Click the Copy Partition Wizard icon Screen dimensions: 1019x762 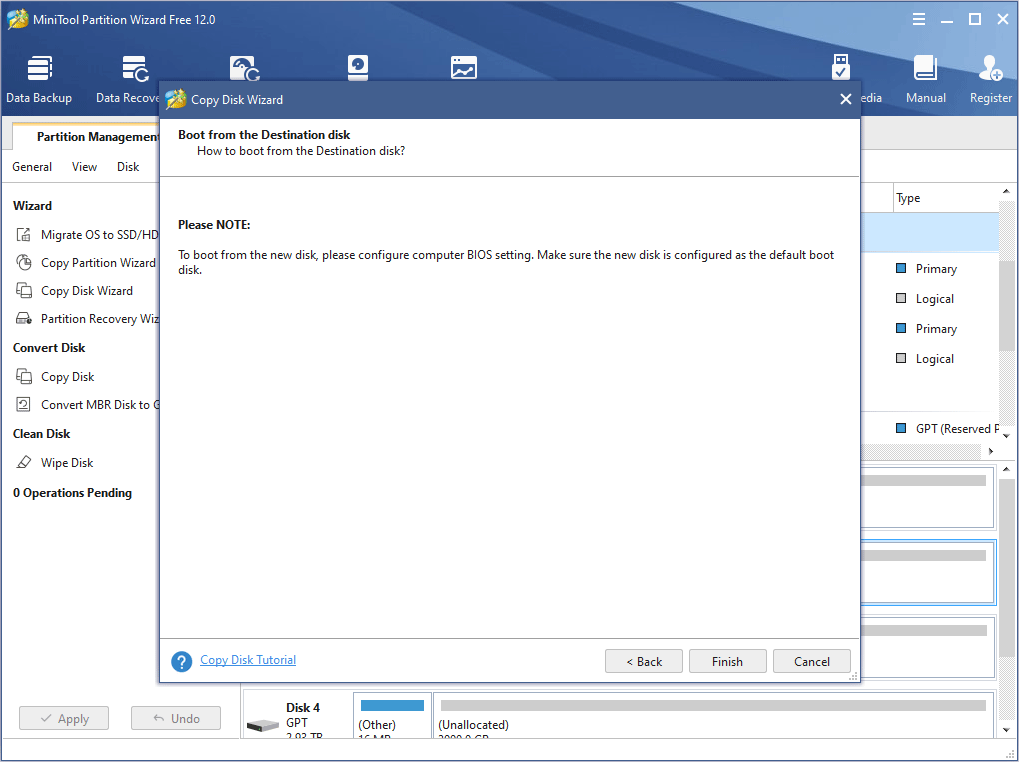(x=24, y=262)
